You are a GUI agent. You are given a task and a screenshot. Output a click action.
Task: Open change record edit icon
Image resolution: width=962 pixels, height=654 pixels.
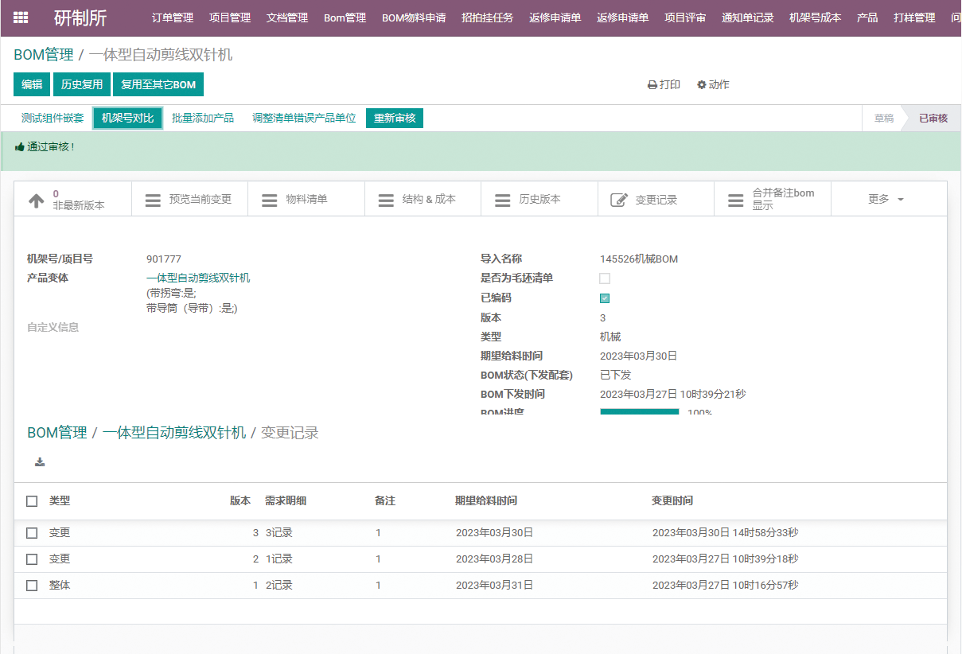click(x=619, y=200)
